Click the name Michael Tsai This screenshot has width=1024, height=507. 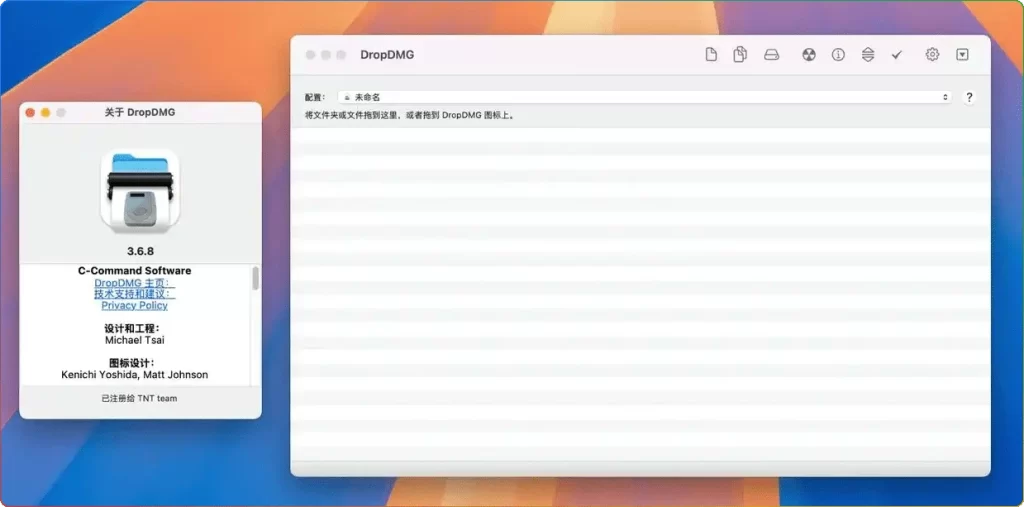(x=135, y=340)
